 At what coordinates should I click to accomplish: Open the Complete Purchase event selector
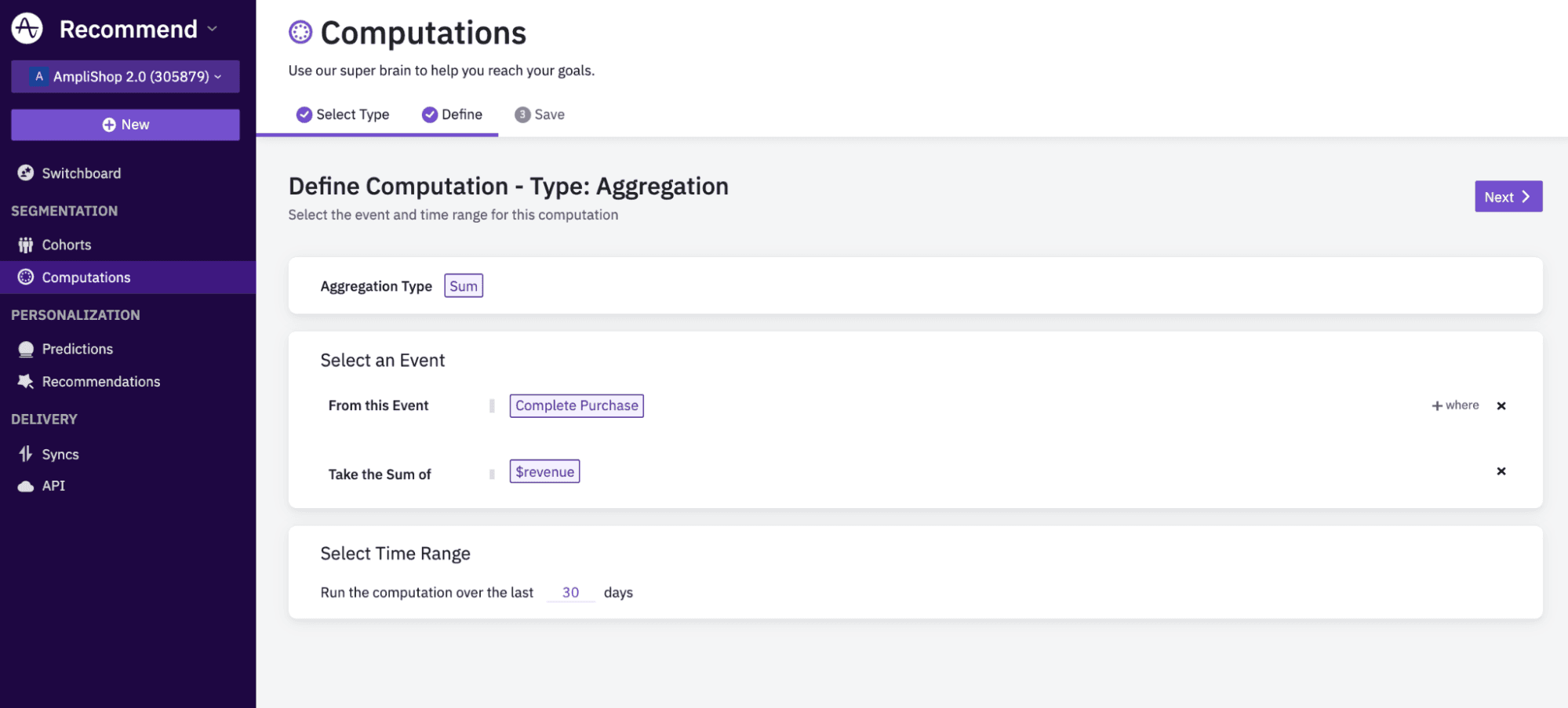click(x=576, y=405)
